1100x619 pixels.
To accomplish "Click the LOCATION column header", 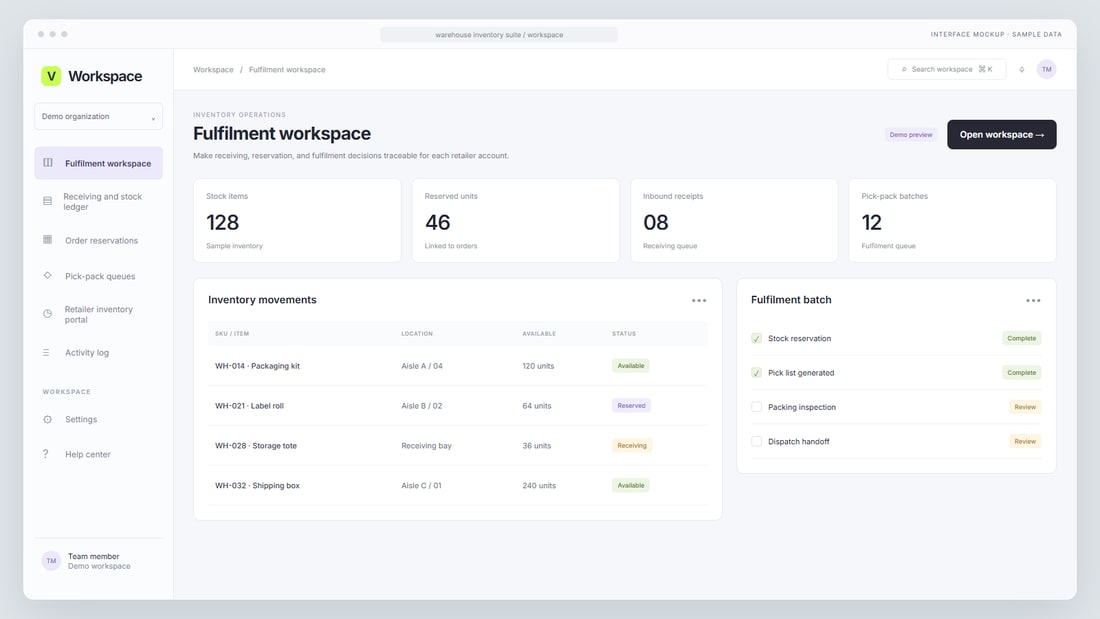I will coord(417,333).
